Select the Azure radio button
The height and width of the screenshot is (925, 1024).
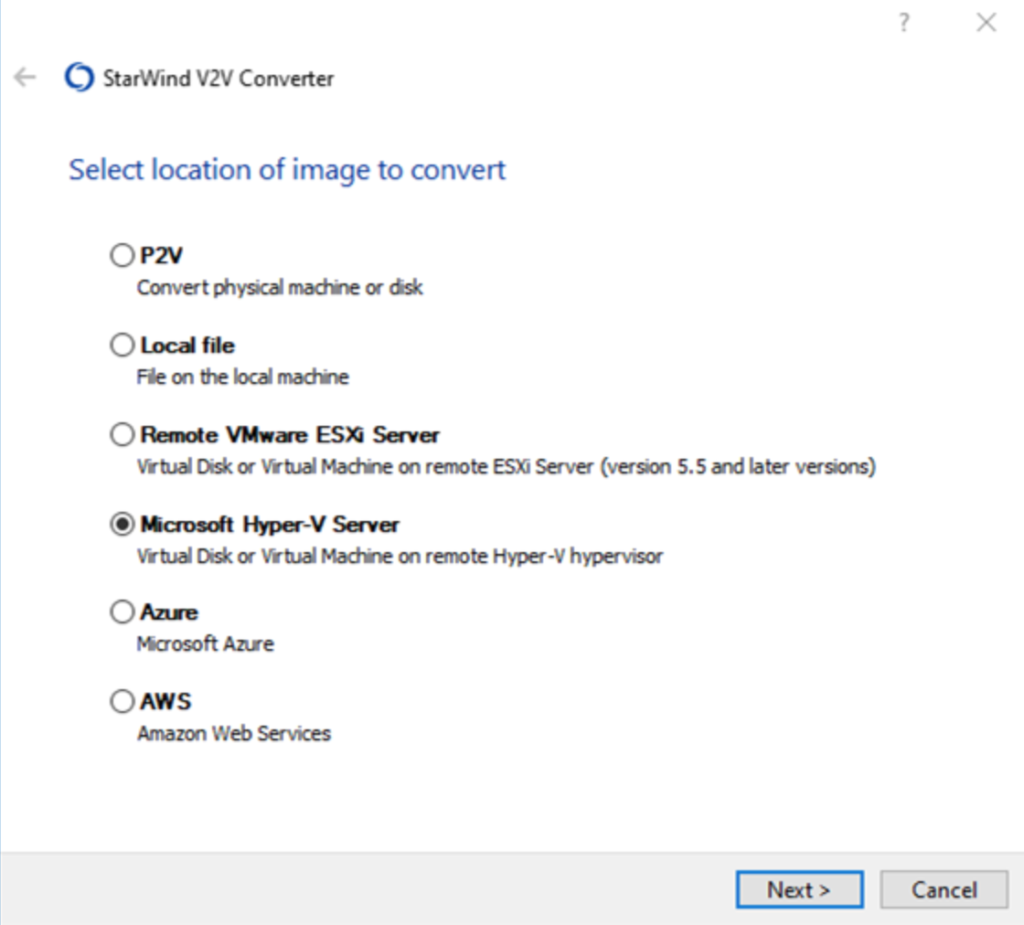[x=122, y=612]
